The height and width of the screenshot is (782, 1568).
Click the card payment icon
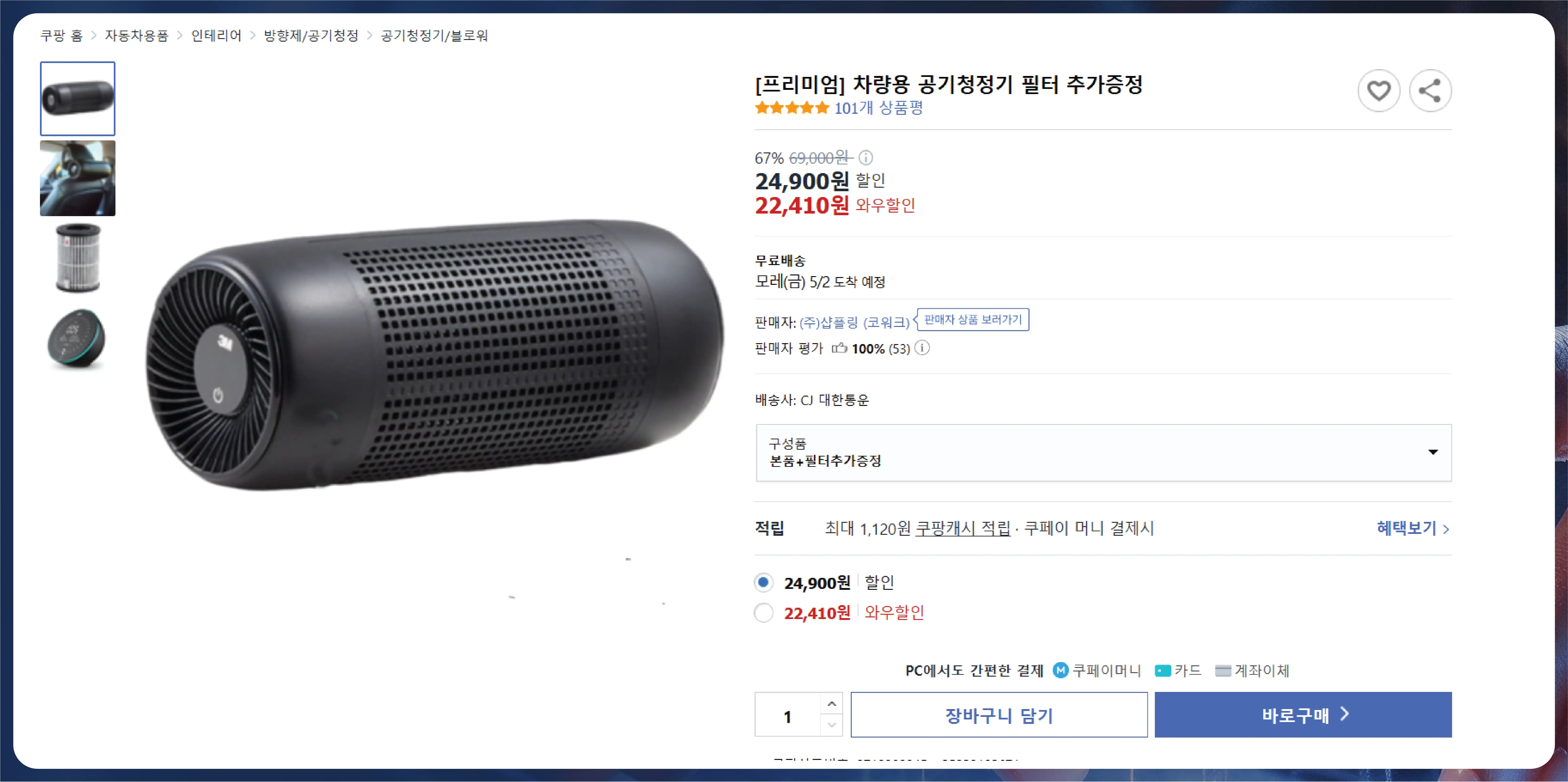point(1163,671)
